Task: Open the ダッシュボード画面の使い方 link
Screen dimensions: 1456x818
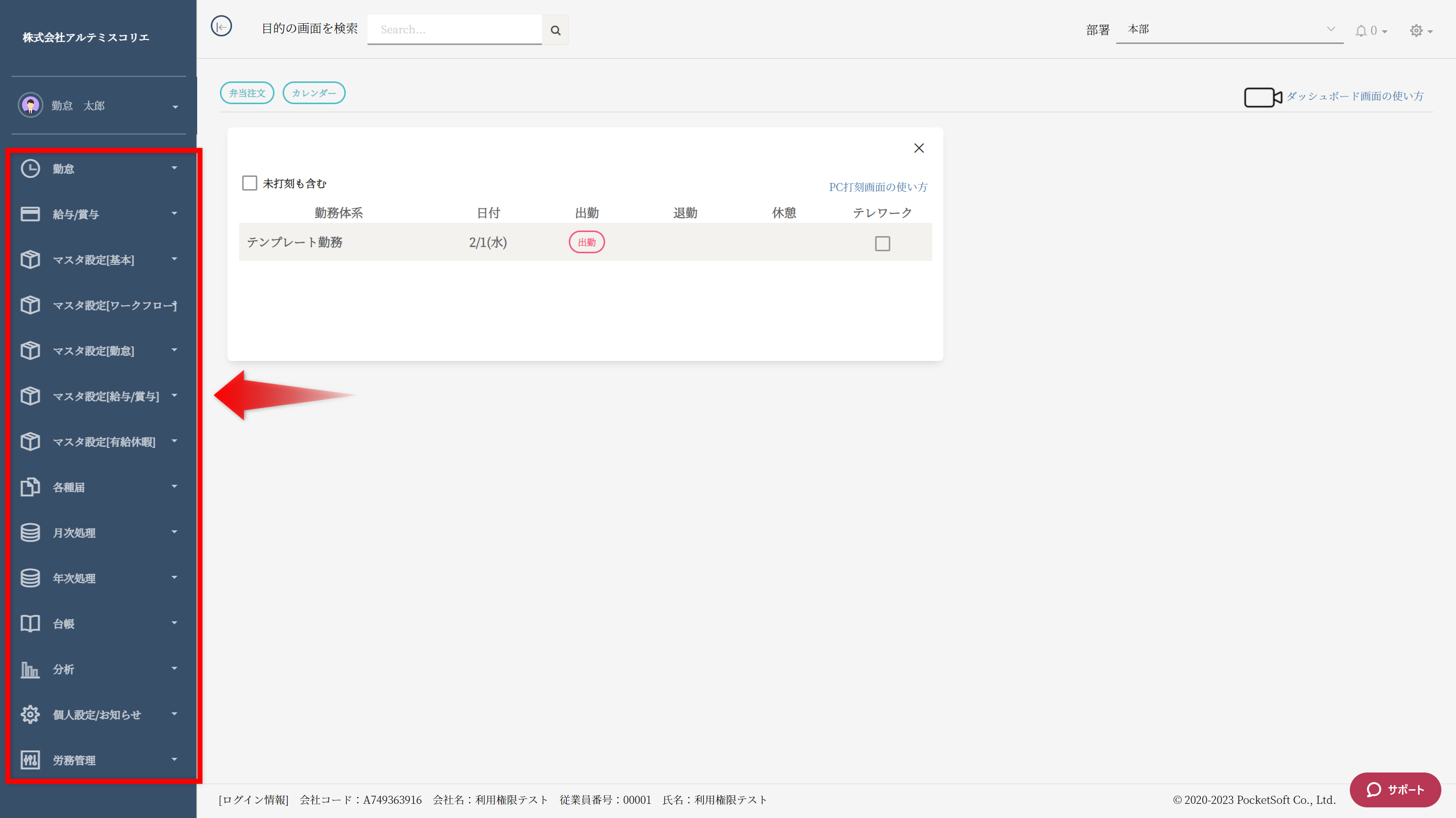Action: [1355, 96]
